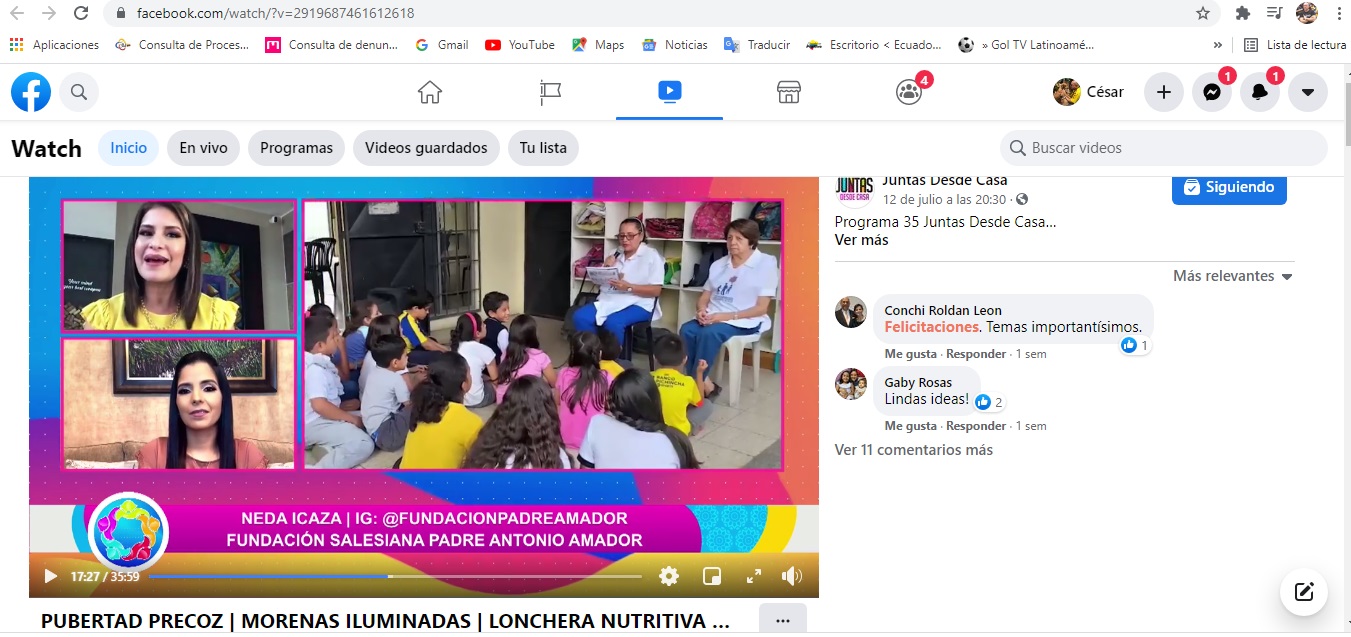Open the Pages flag icon

tap(550, 92)
